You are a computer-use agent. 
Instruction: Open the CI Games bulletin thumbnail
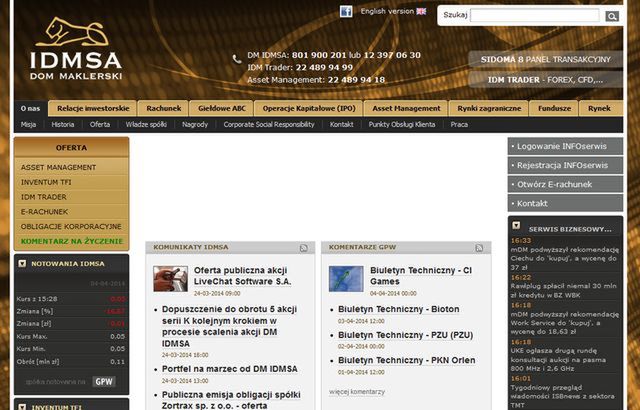tap(346, 279)
